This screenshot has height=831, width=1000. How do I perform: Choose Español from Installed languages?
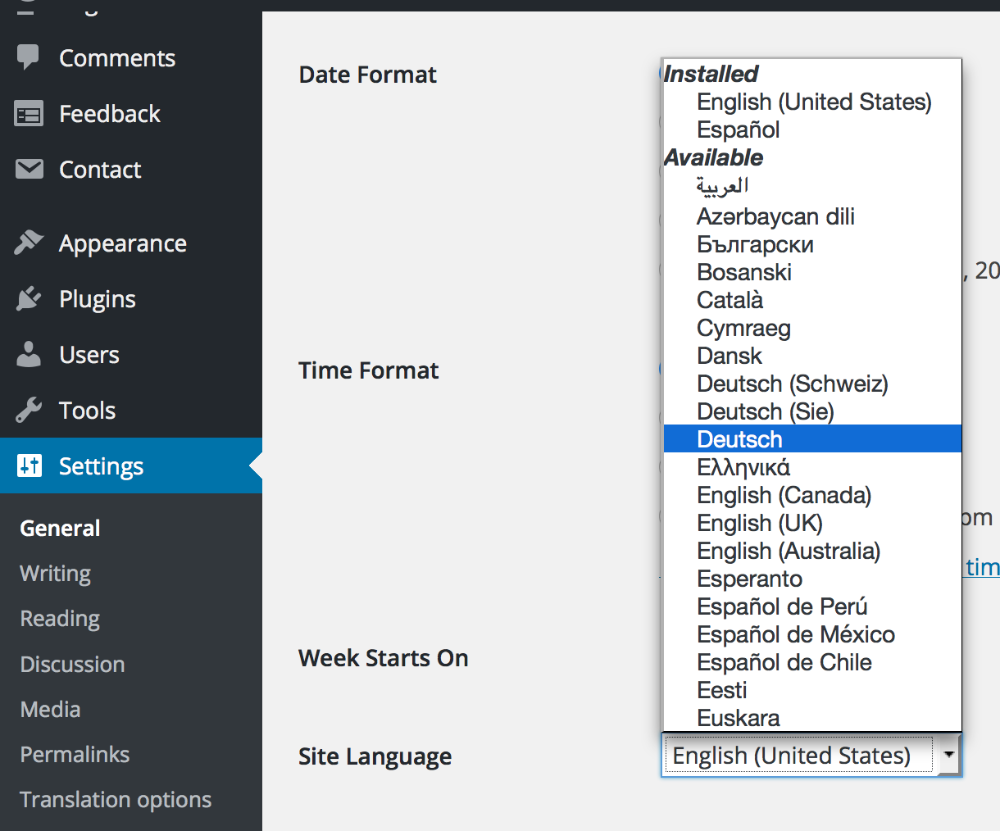pyautogui.click(x=812, y=130)
